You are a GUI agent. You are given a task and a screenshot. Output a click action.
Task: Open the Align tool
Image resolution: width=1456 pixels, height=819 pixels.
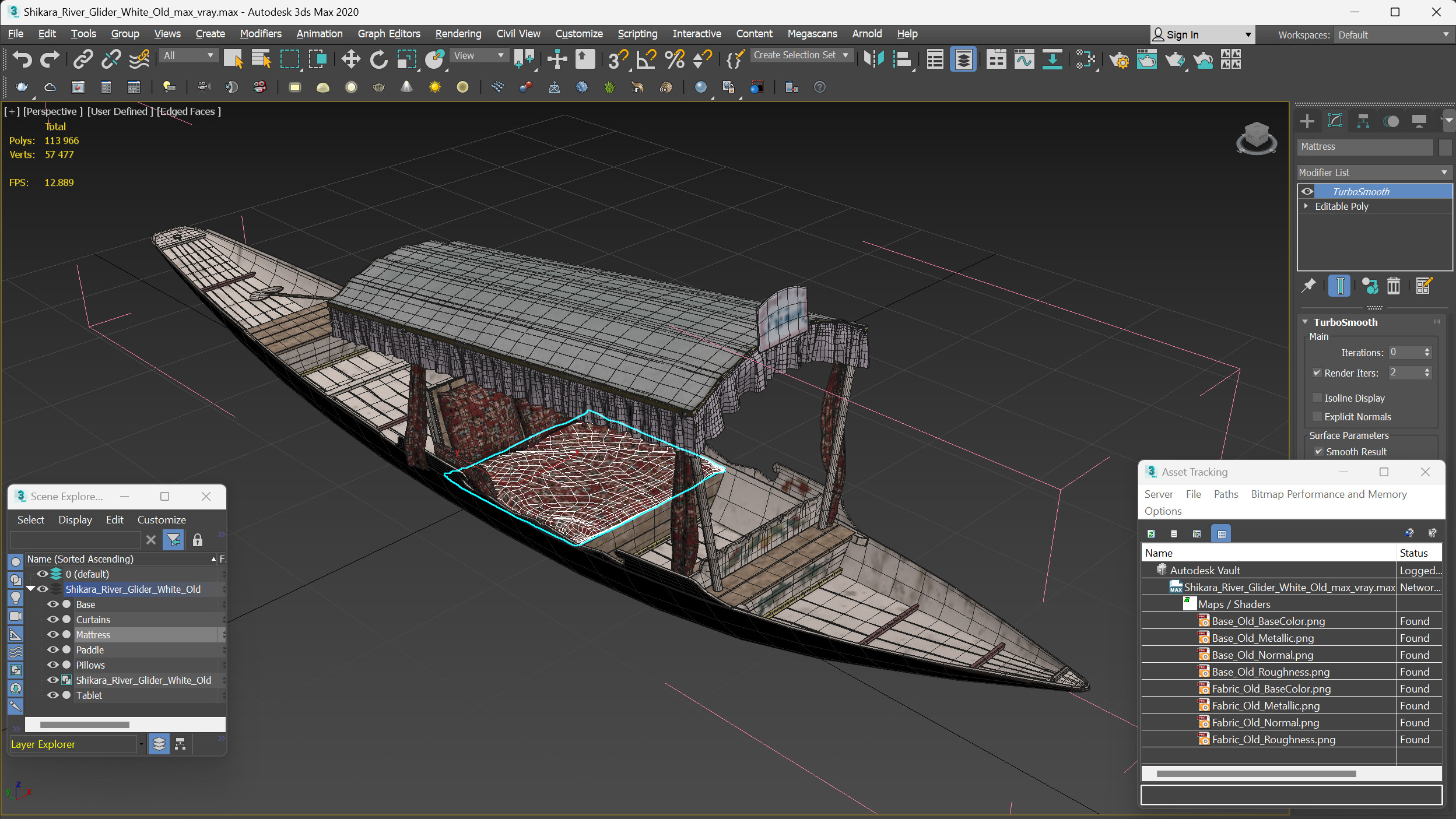pyautogui.click(x=901, y=59)
